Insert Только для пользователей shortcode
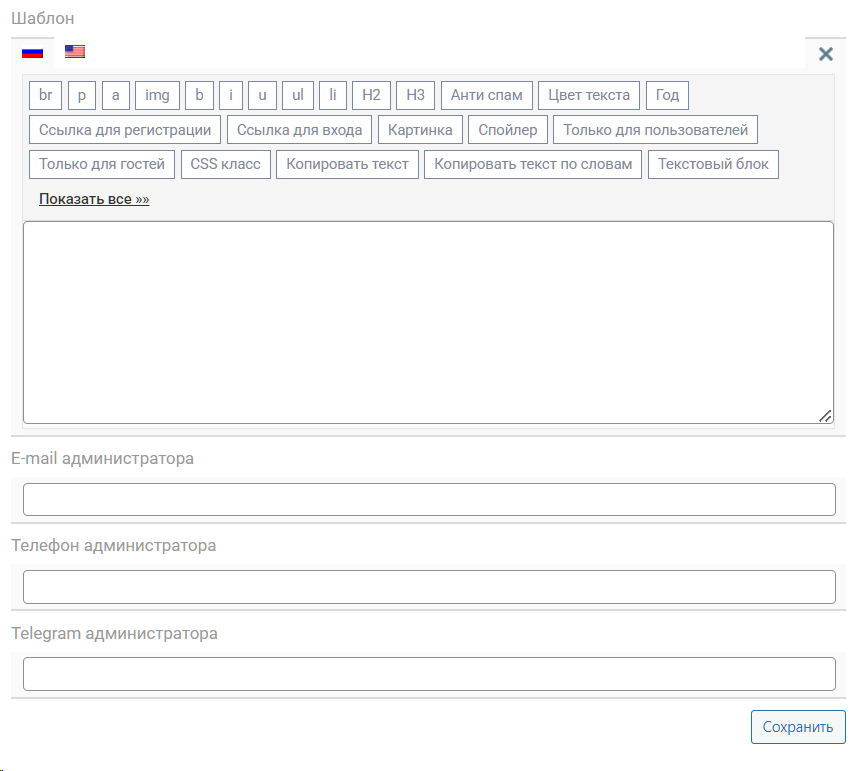 [x=655, y=130]
